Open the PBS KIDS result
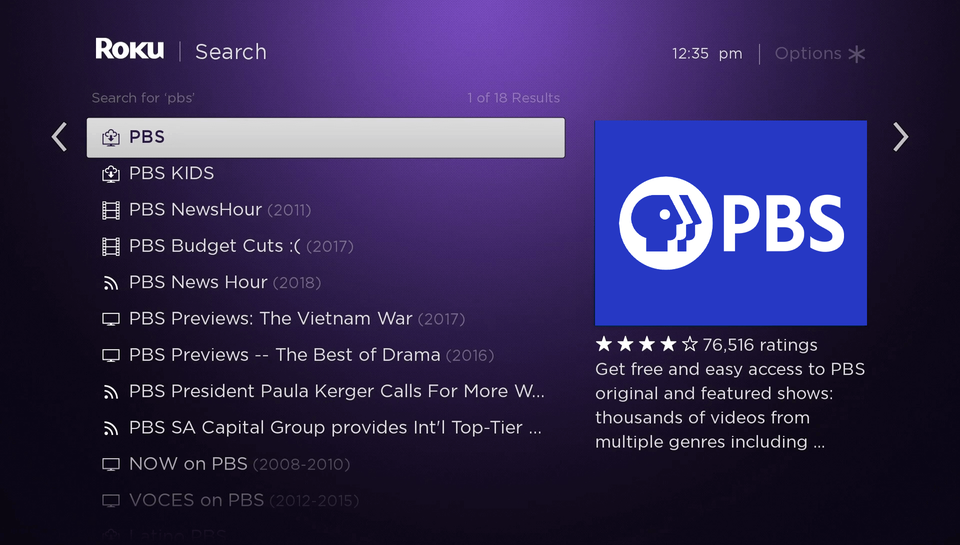960x545 pixels. tap(326, 173)
